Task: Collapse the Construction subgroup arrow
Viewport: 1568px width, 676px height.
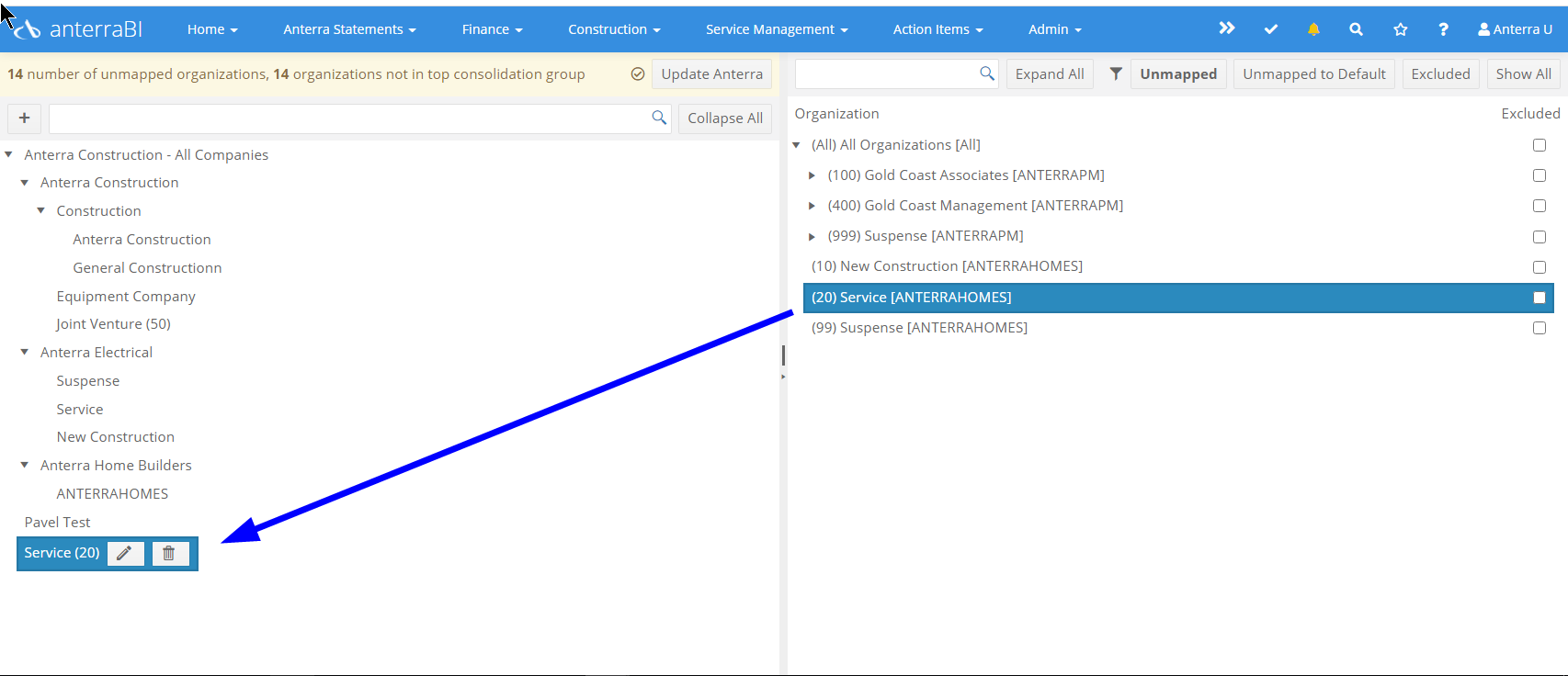Action: (x=41, y=210)
